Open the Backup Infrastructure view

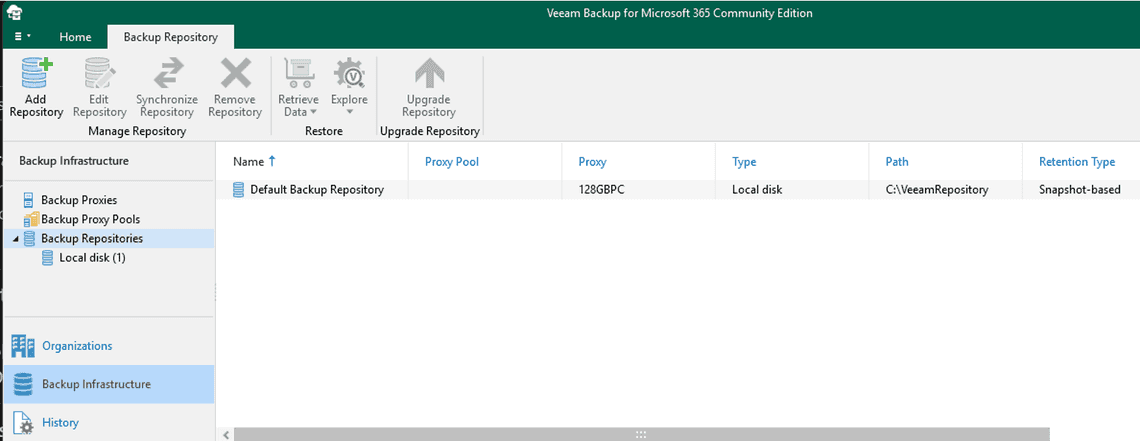click(x=109, y=384)
